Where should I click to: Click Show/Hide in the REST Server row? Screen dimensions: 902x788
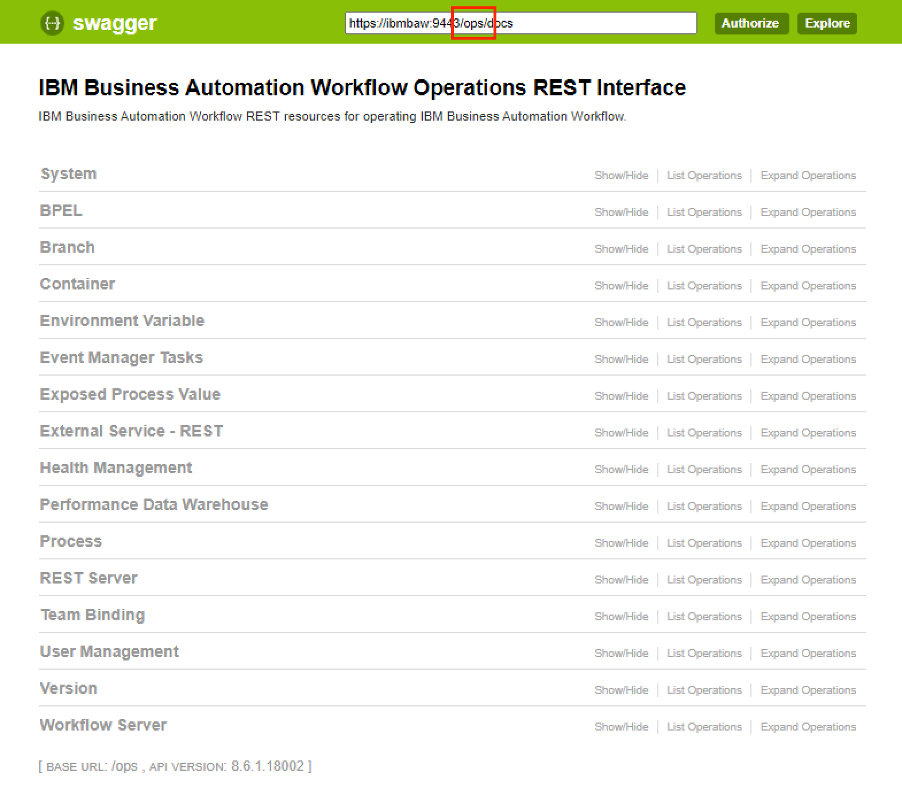621,580
